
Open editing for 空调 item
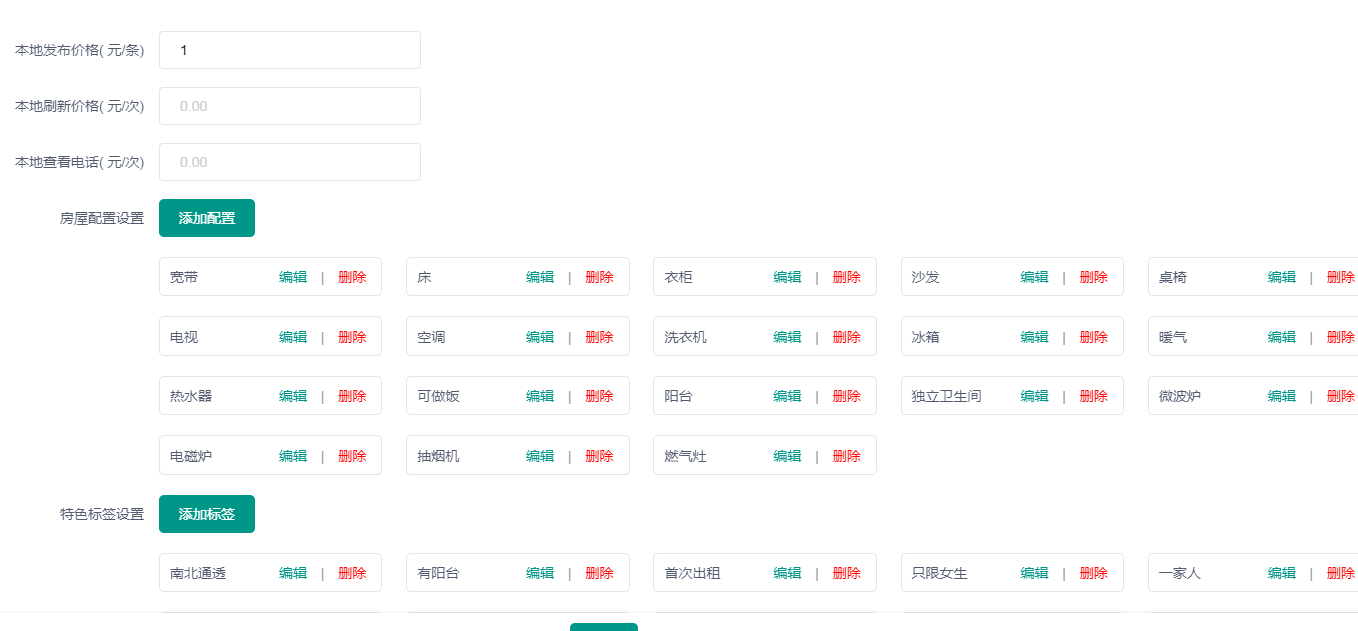(x=540, y=337)
